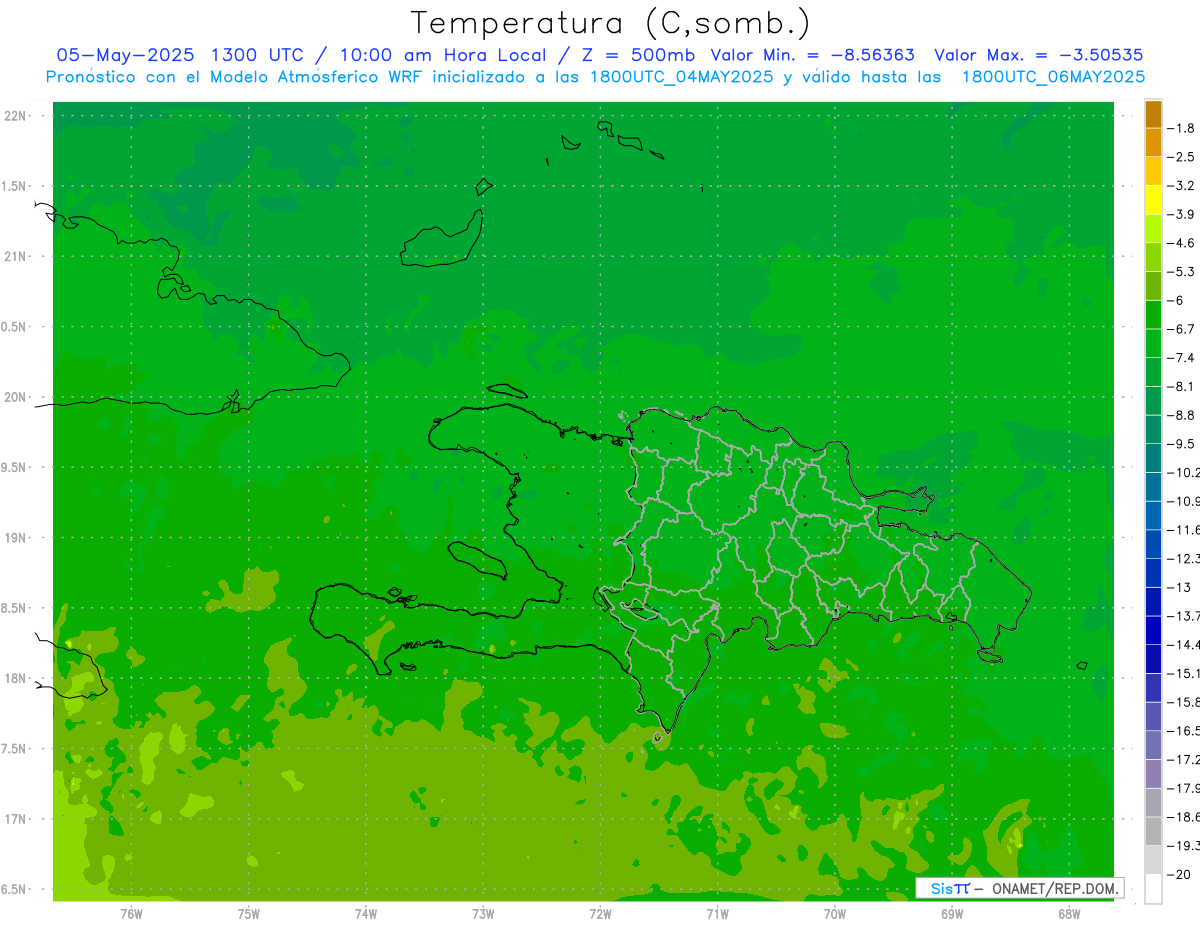Click the '71W' longitude label
This screenshot has width=1200, height=927.
click(717, 914)
